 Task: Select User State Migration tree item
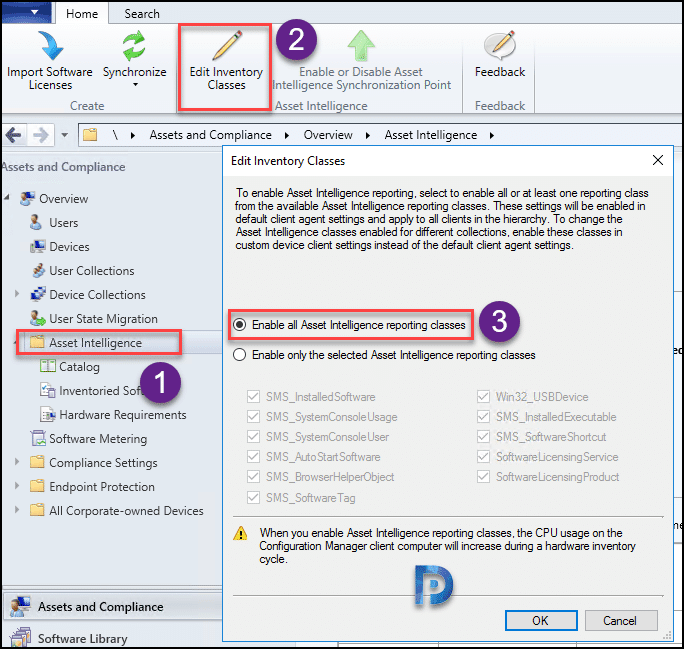coord(103,319)
